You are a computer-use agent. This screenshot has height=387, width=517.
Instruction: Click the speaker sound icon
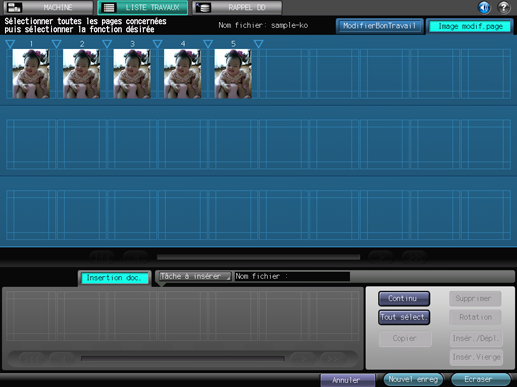(484, 7)
